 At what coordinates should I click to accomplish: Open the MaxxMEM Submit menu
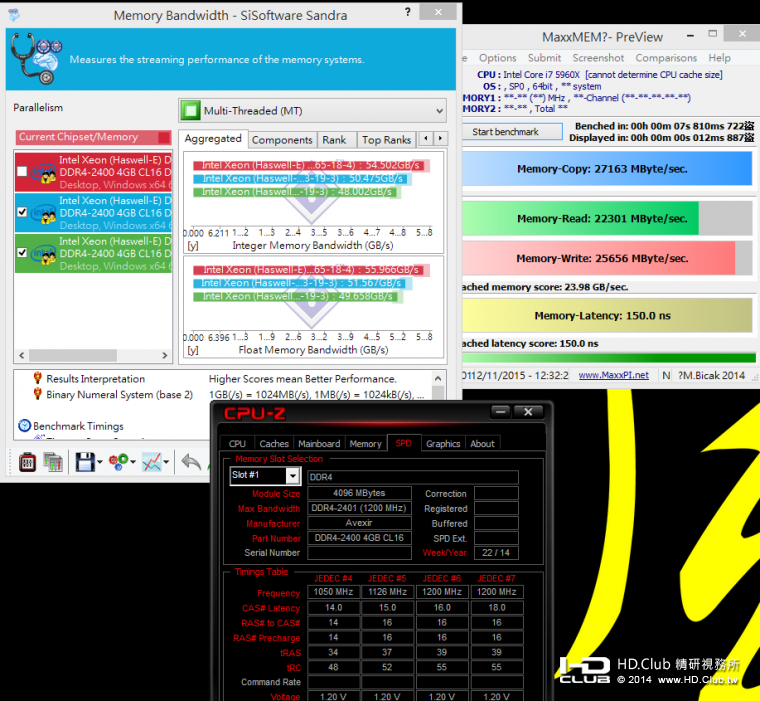point(544,58)
